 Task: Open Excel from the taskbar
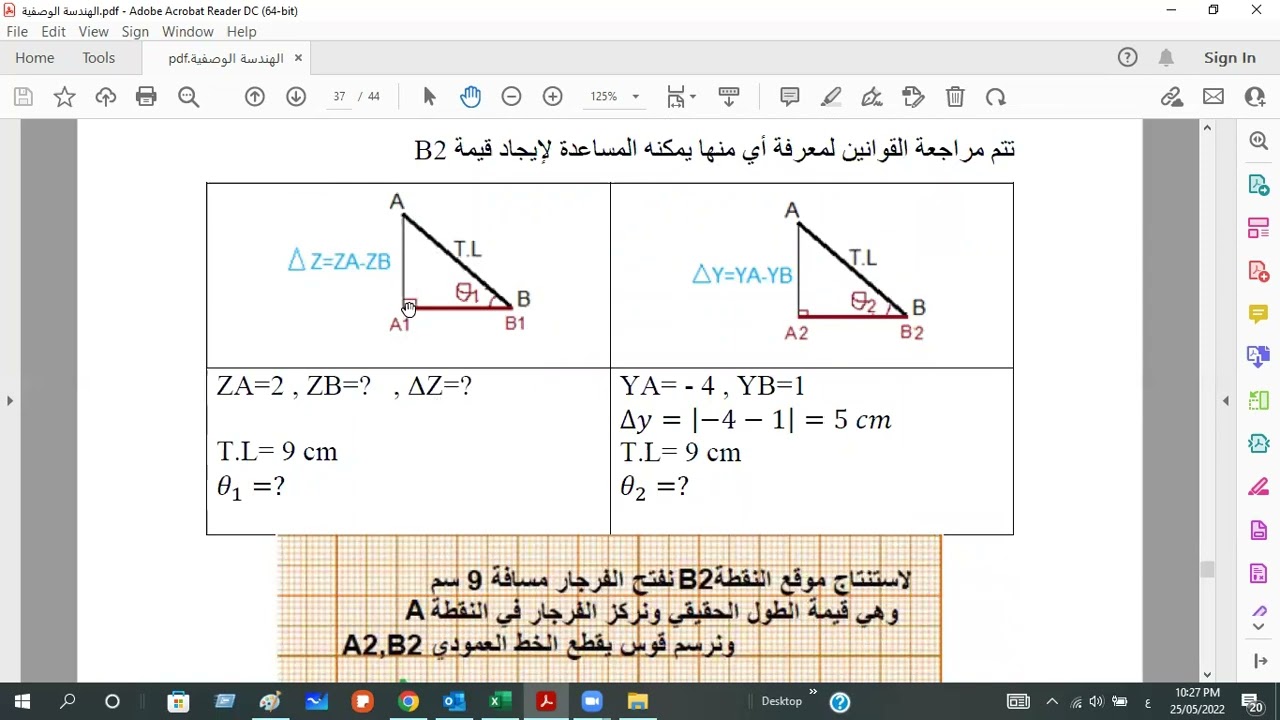tap(500, 702)
